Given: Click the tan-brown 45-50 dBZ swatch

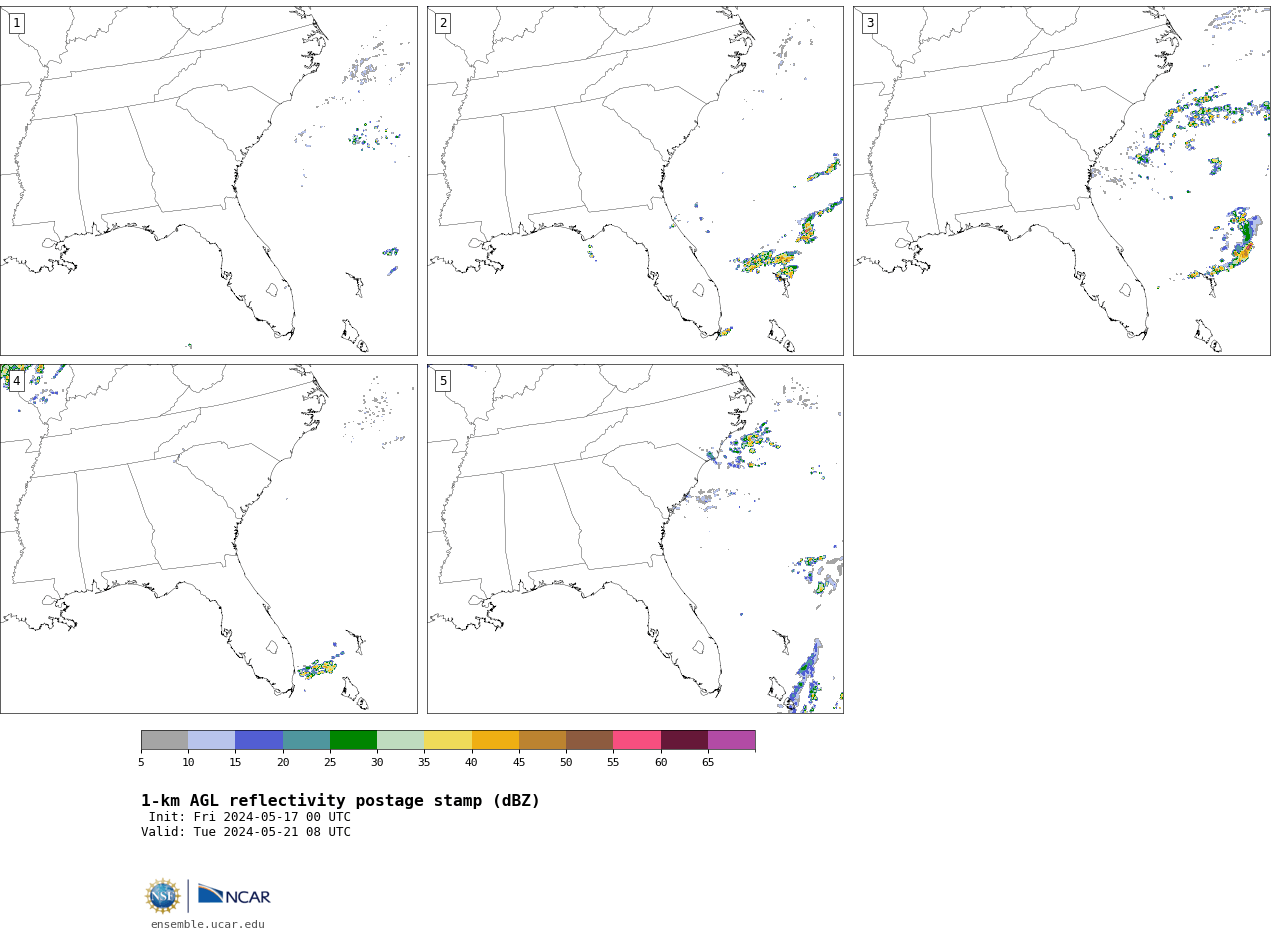Looking at the screenshot, I should (542, 740).
